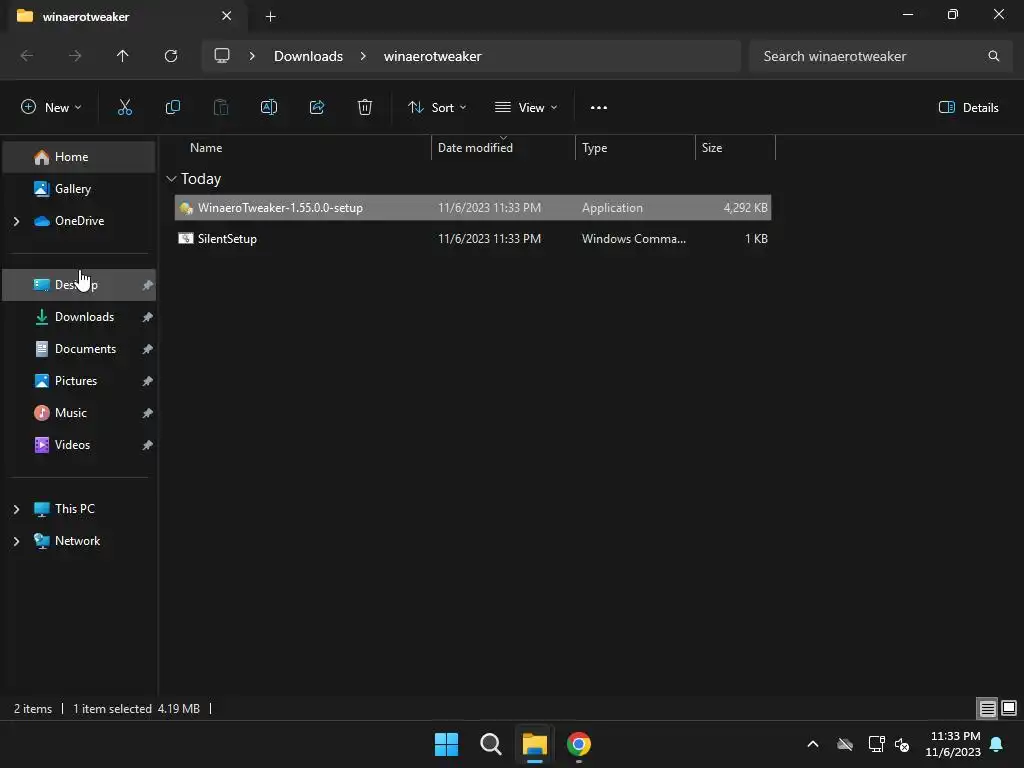
Task: Click File Explorer on the taskbar
Action: pos(534,744)
